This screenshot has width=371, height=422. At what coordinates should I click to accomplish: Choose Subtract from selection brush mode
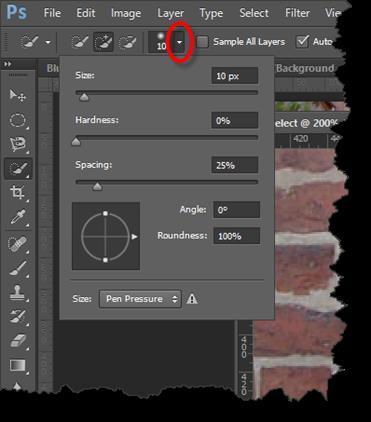(127, 42)
